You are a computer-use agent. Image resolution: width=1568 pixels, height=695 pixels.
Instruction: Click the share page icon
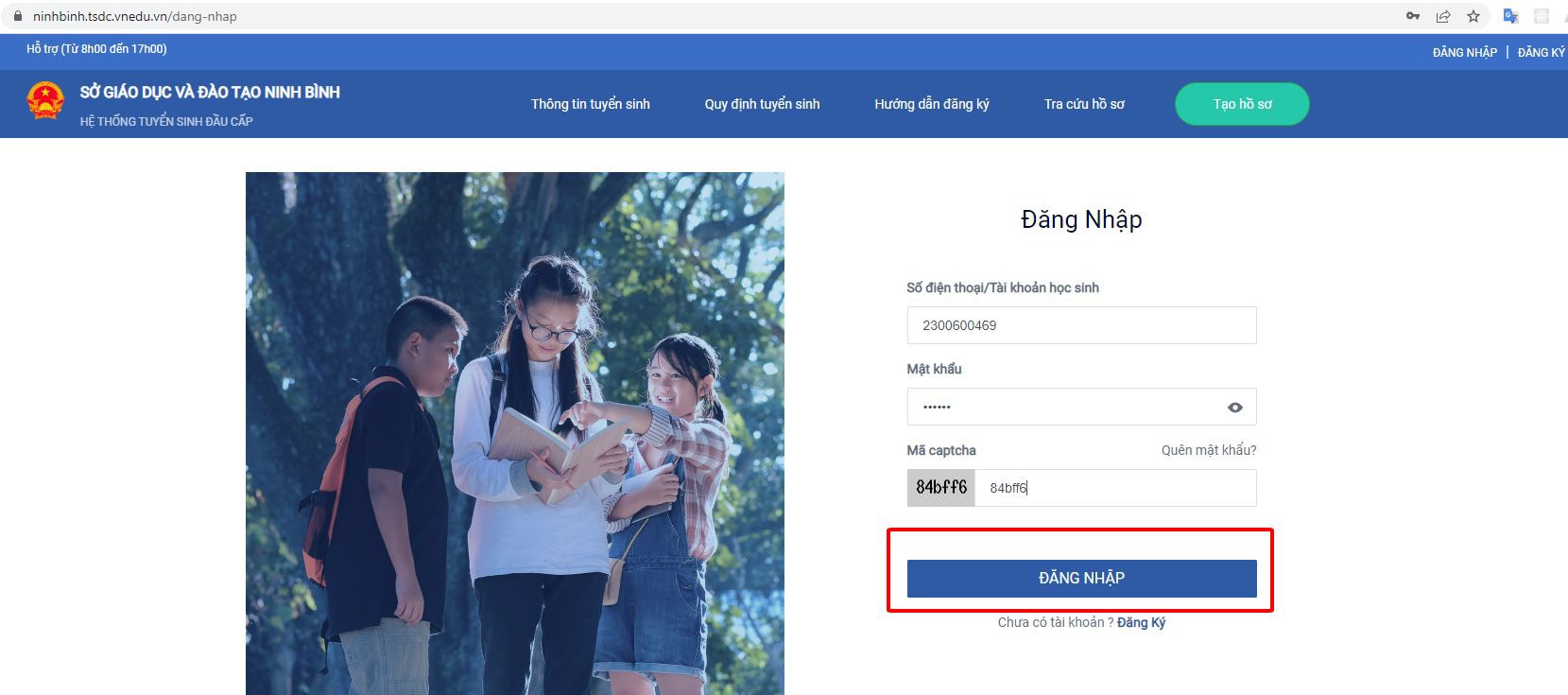tap(1443, 16)
